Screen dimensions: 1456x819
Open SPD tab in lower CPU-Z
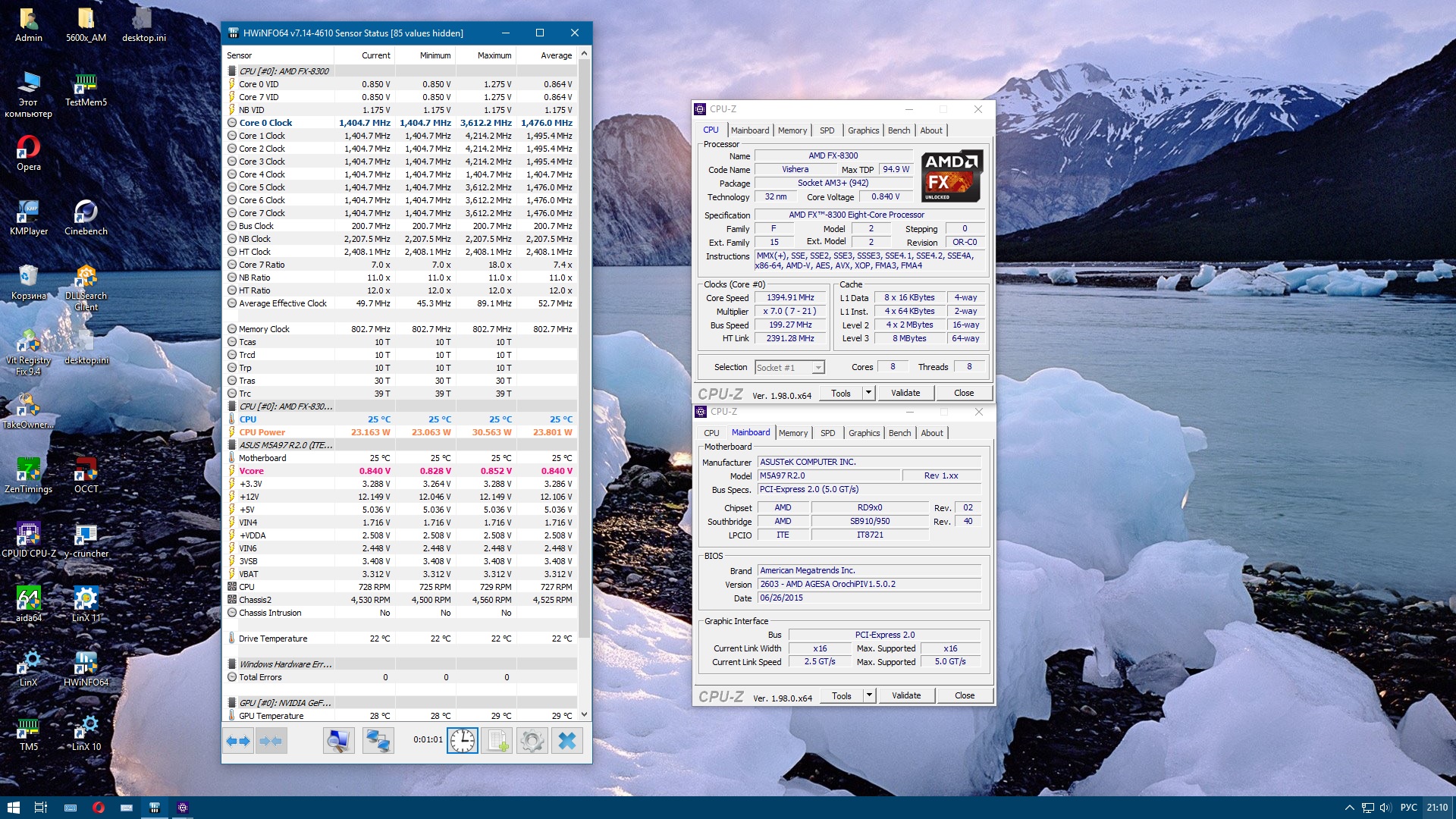coord(827,433)
